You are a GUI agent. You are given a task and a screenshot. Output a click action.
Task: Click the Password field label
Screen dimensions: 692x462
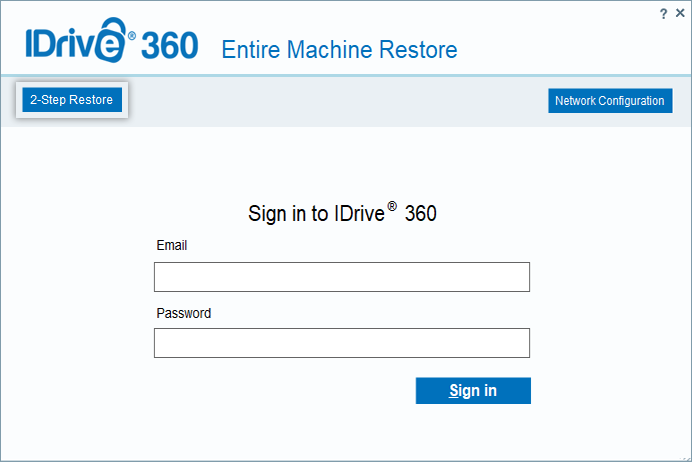pos(184,313)
